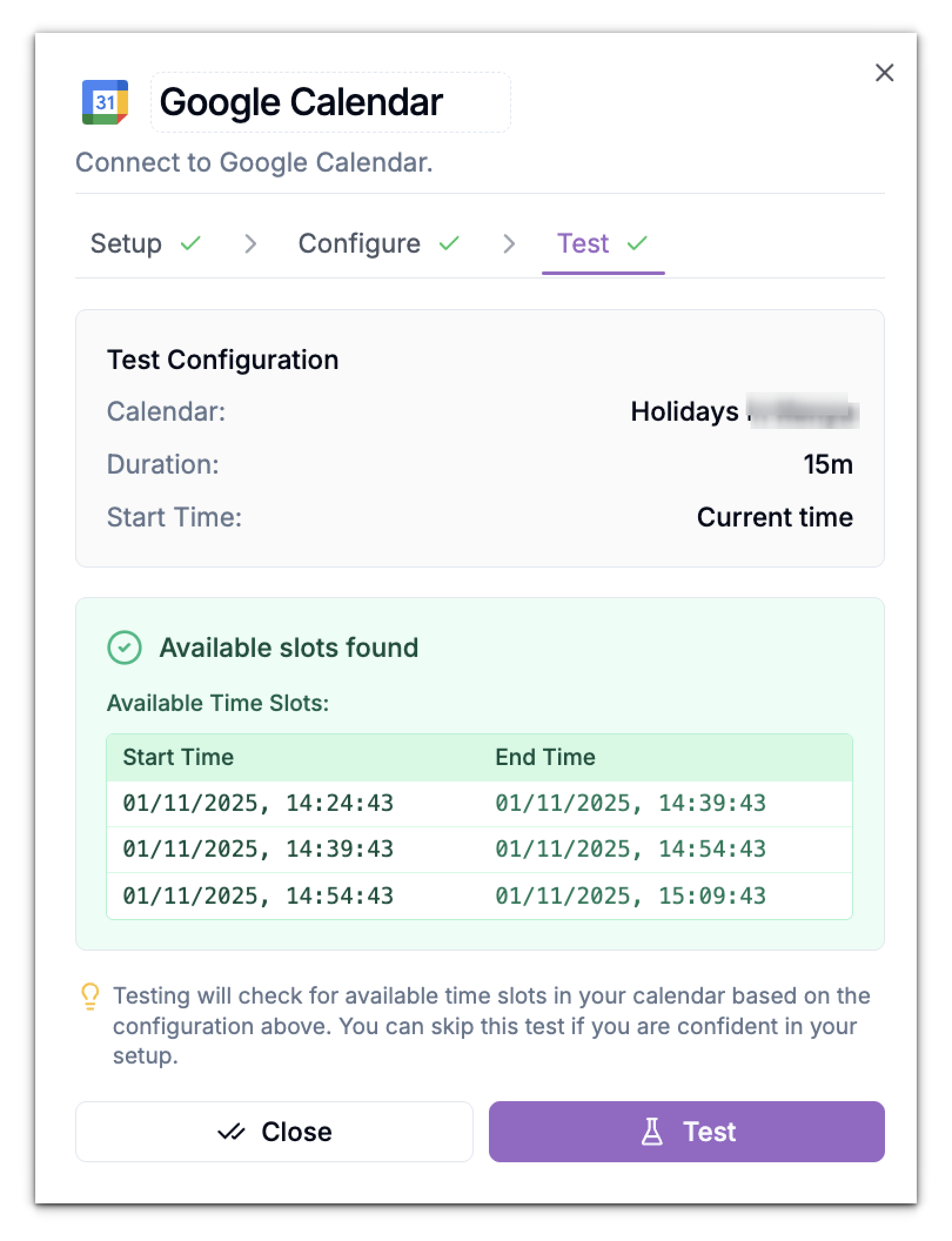Expand the chevron between Configure and Test
The height and width of the screenshot is (1241, 952).
click(509, 243)
